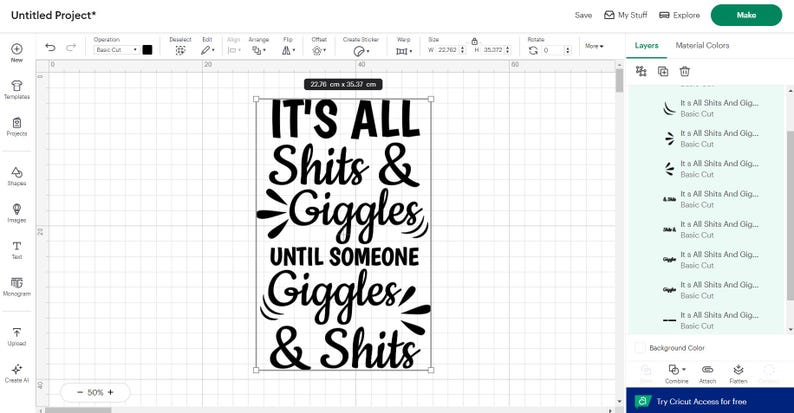Redo the last undone action
794x413 pixels.
(71, 47)
